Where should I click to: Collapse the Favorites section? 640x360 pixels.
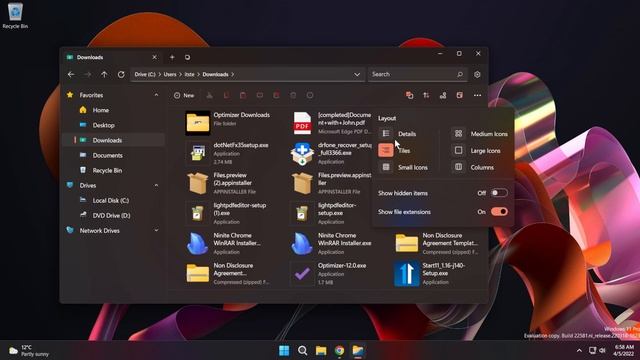pos(156,95)
